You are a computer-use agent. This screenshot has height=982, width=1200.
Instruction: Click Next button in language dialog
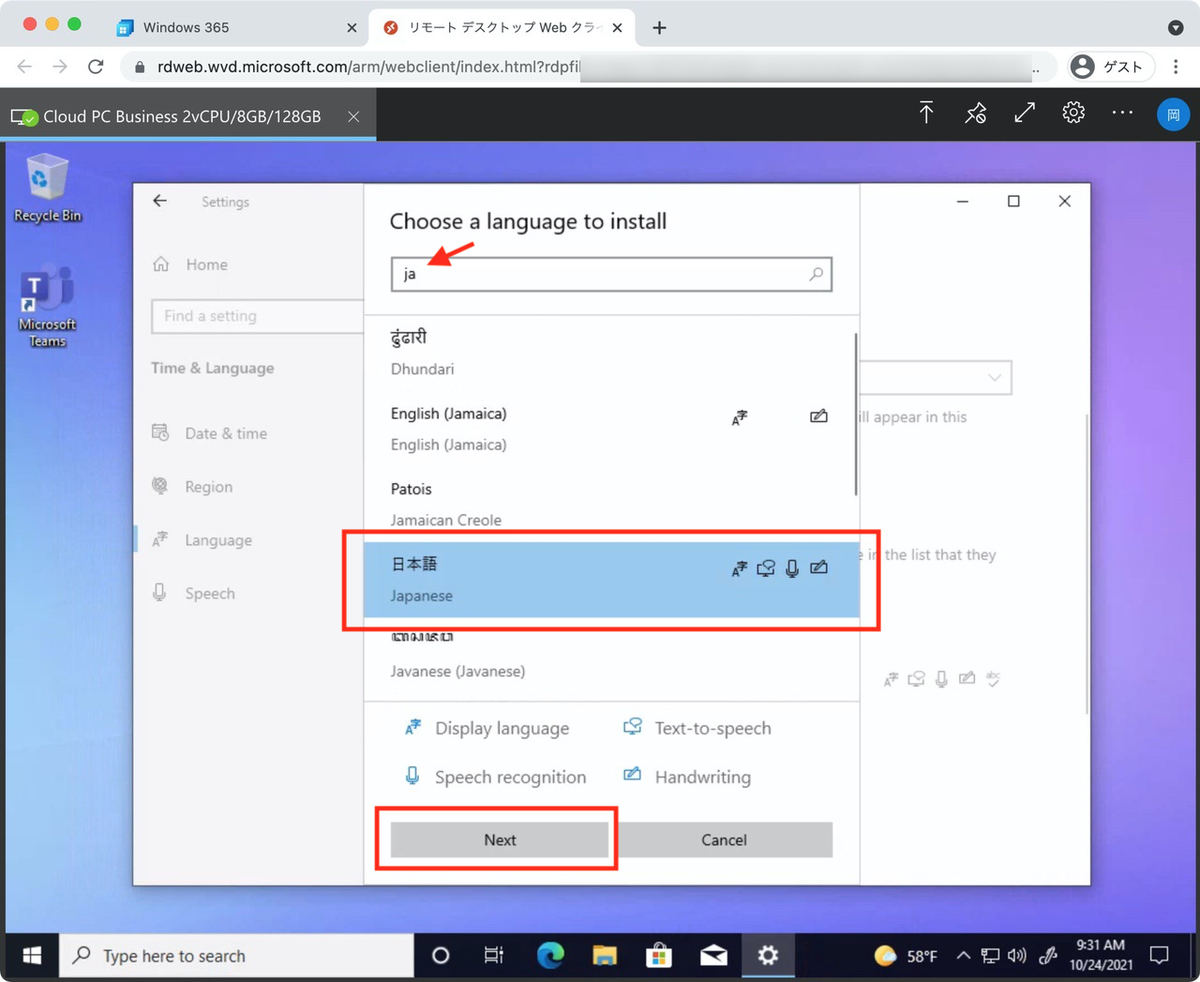[x=500, y=840]
